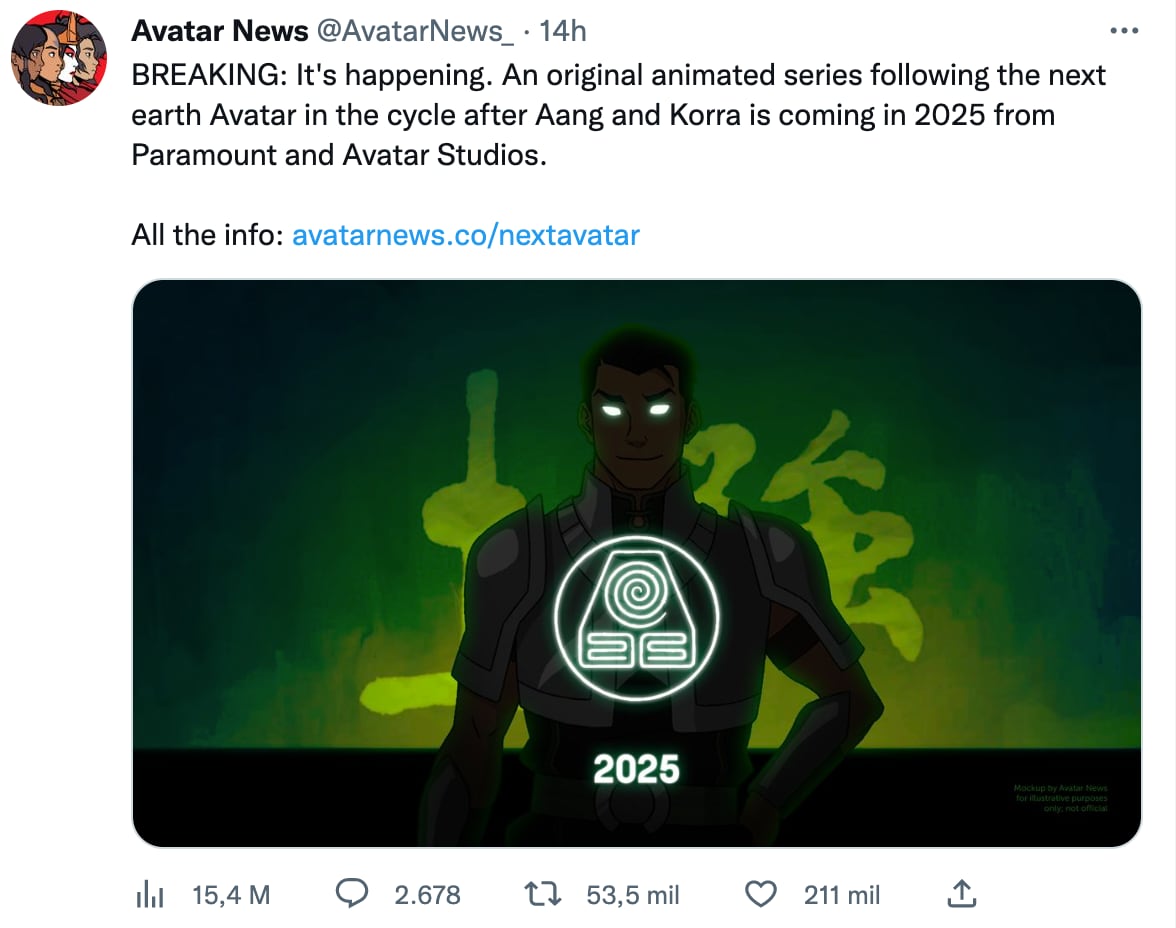Click the 53,5 mil retweets count
Image resolution: width=1176 pixels, height=928 pixels.
click(x=633, y=894)
